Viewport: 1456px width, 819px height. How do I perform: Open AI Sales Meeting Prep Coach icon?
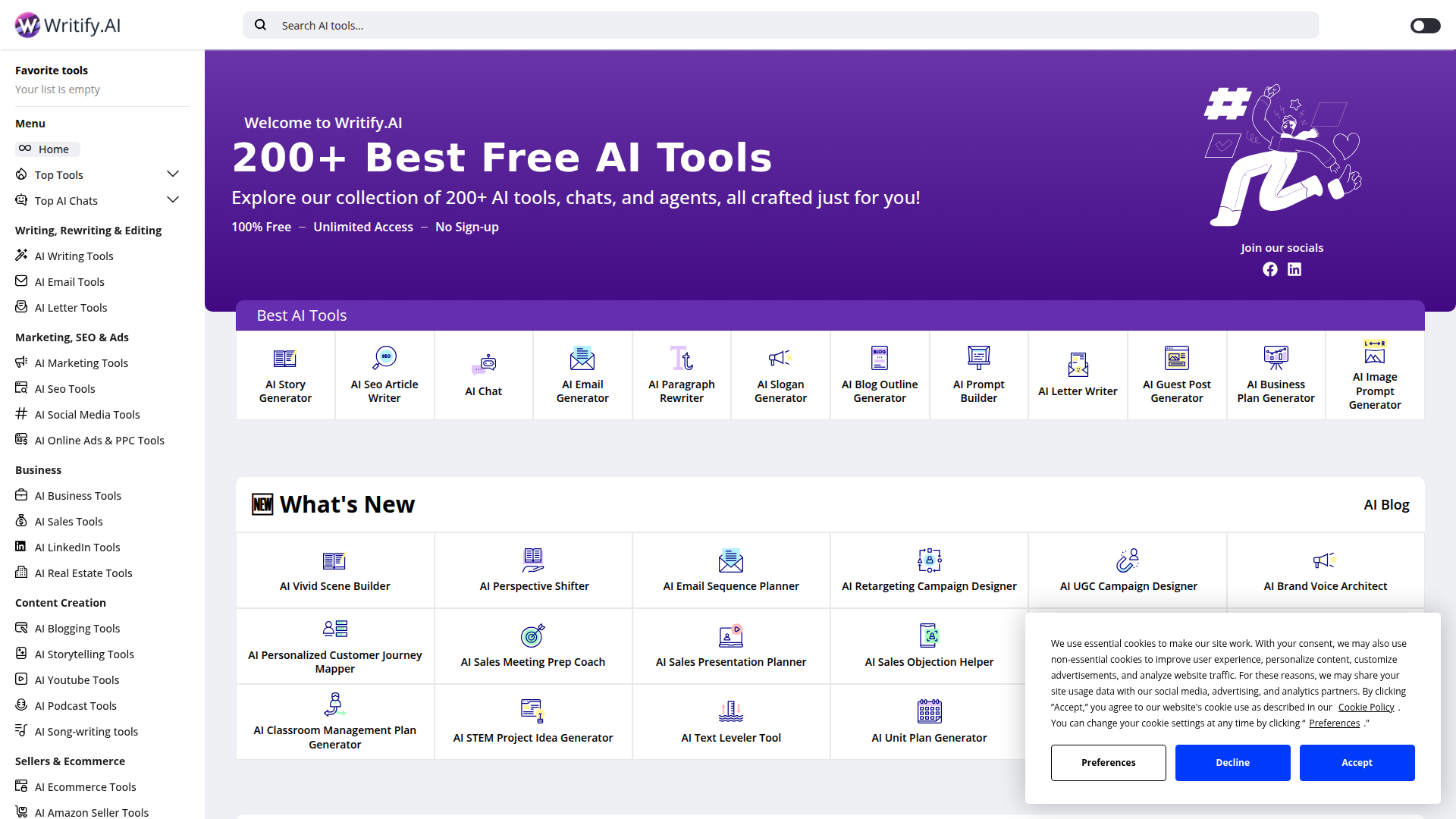point(532,635)
